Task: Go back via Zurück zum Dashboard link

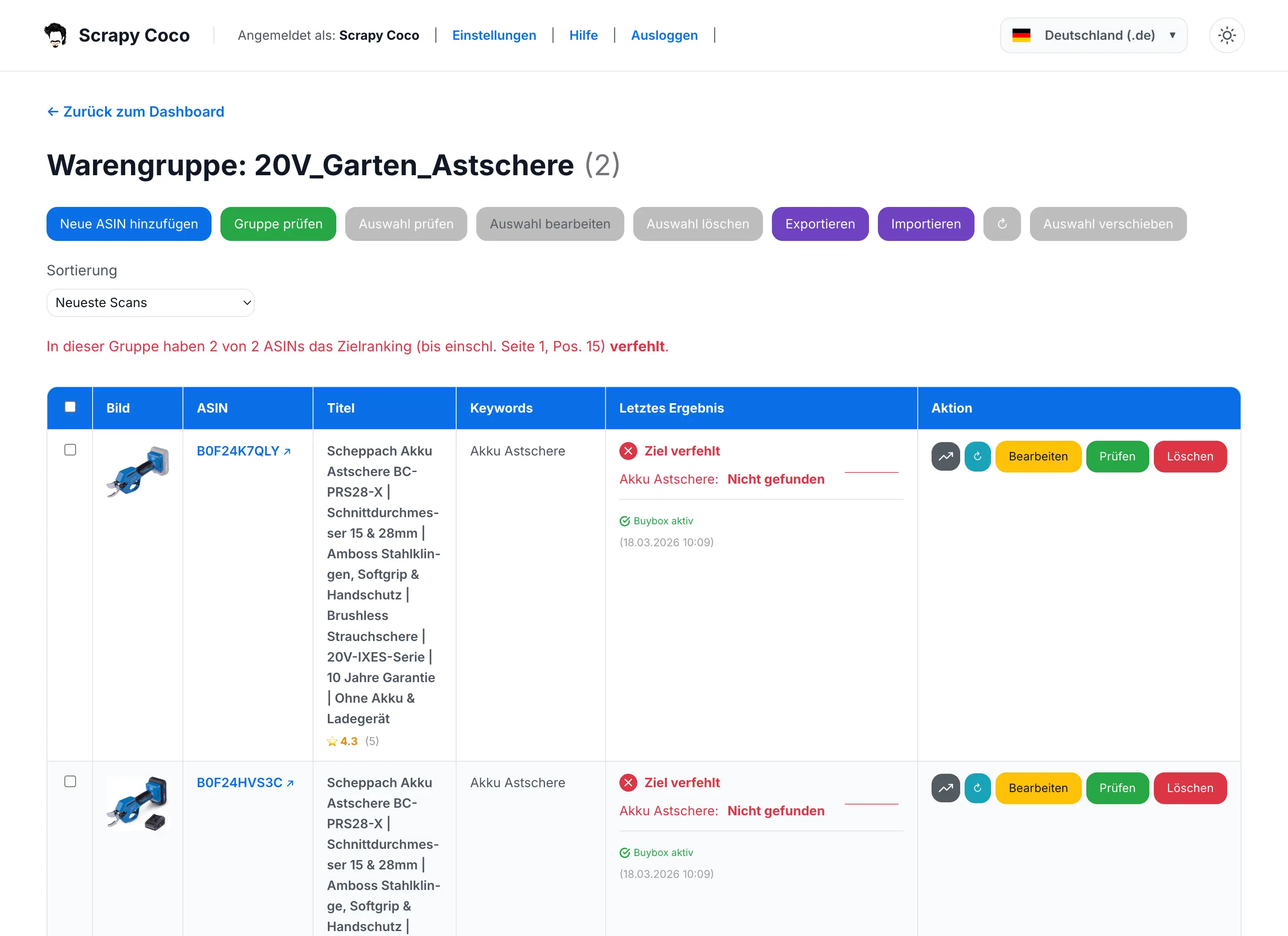Action: pyautogui.click(x=136, y=112)
